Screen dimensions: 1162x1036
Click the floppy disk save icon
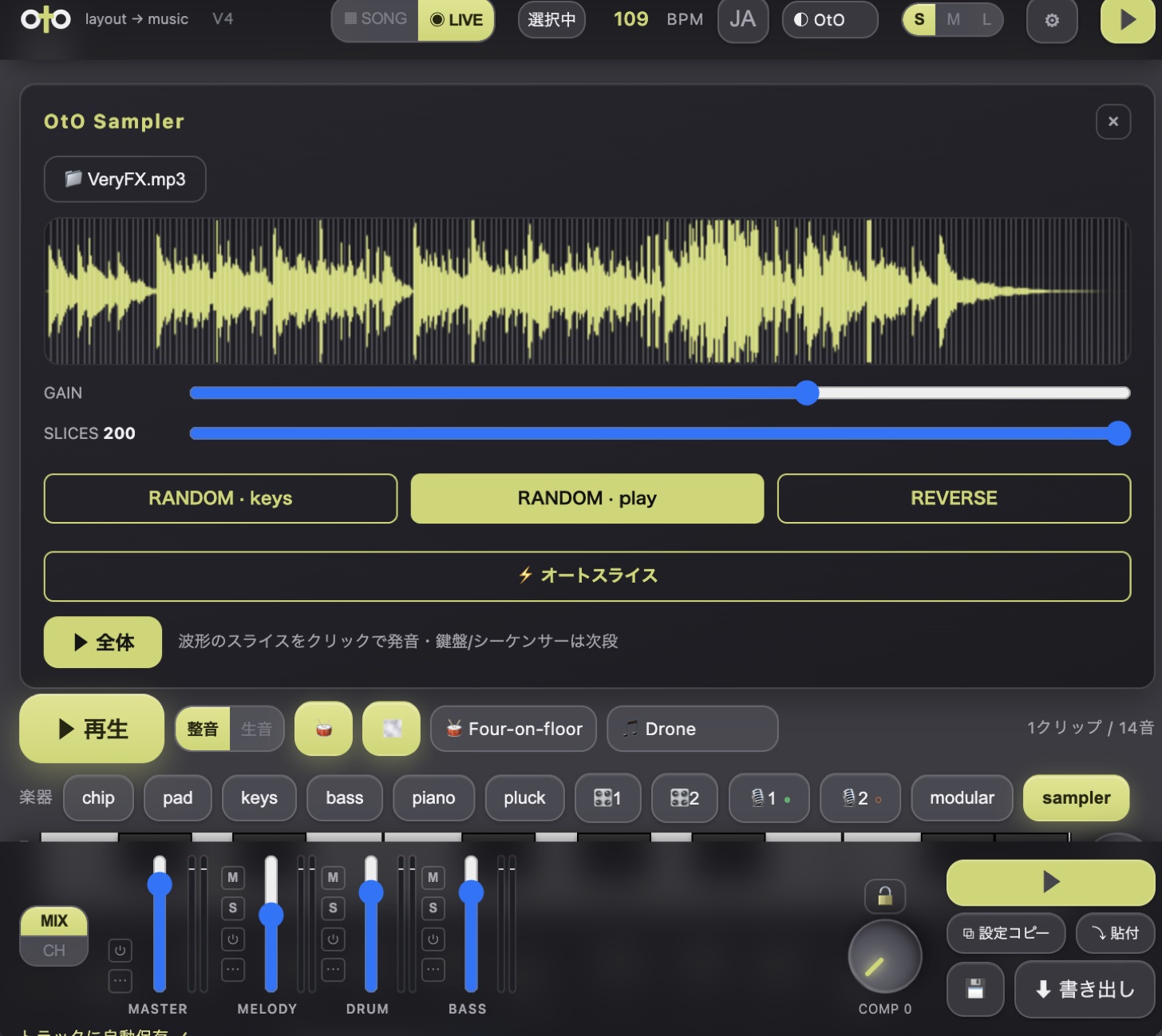coord(975,989)
